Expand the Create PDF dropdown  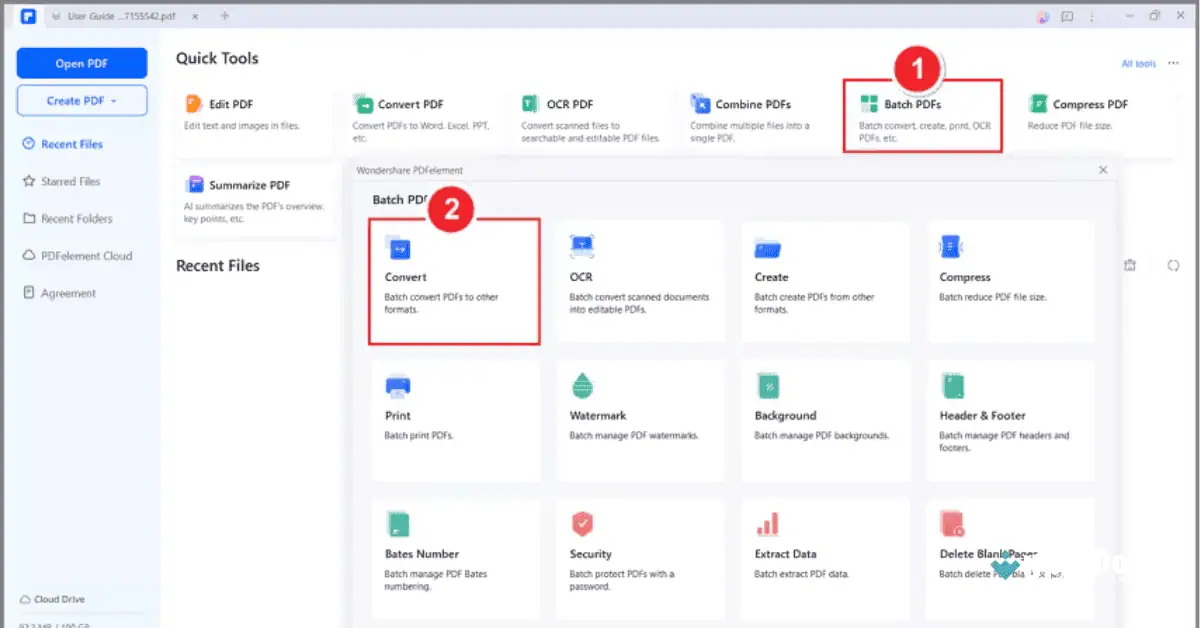coord(81,100)
